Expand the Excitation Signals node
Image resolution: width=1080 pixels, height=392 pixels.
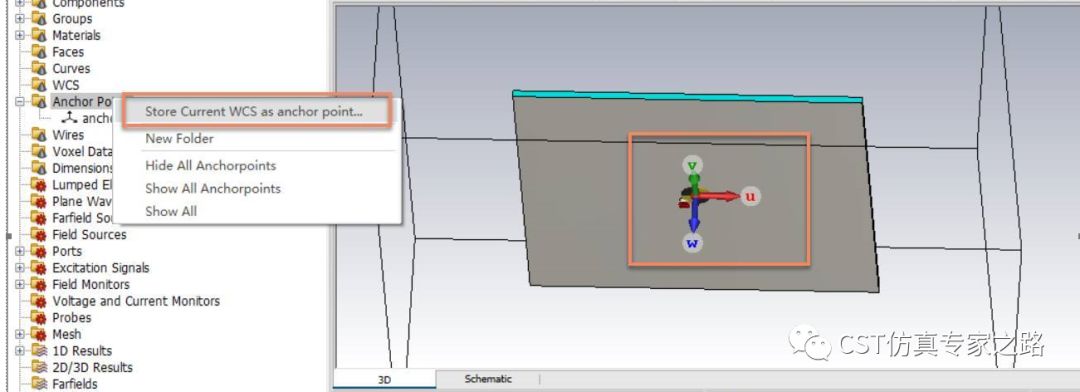pyautogui.click(x=20, y=267)
